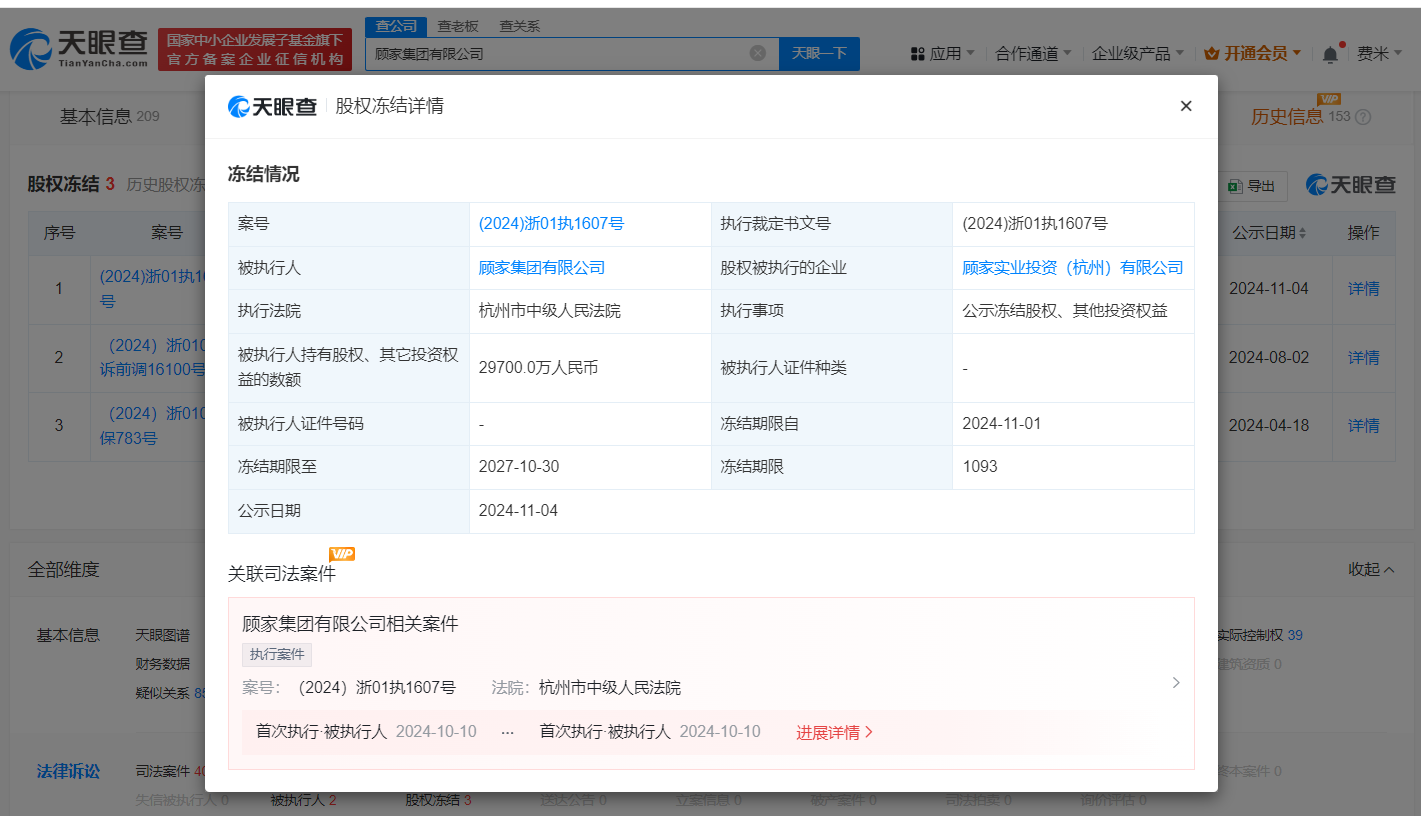Viewport: 1421px width, 816px height.
Task: Click 公示日期 value 2024-11-04 in dialog
Action: point(519,511)
